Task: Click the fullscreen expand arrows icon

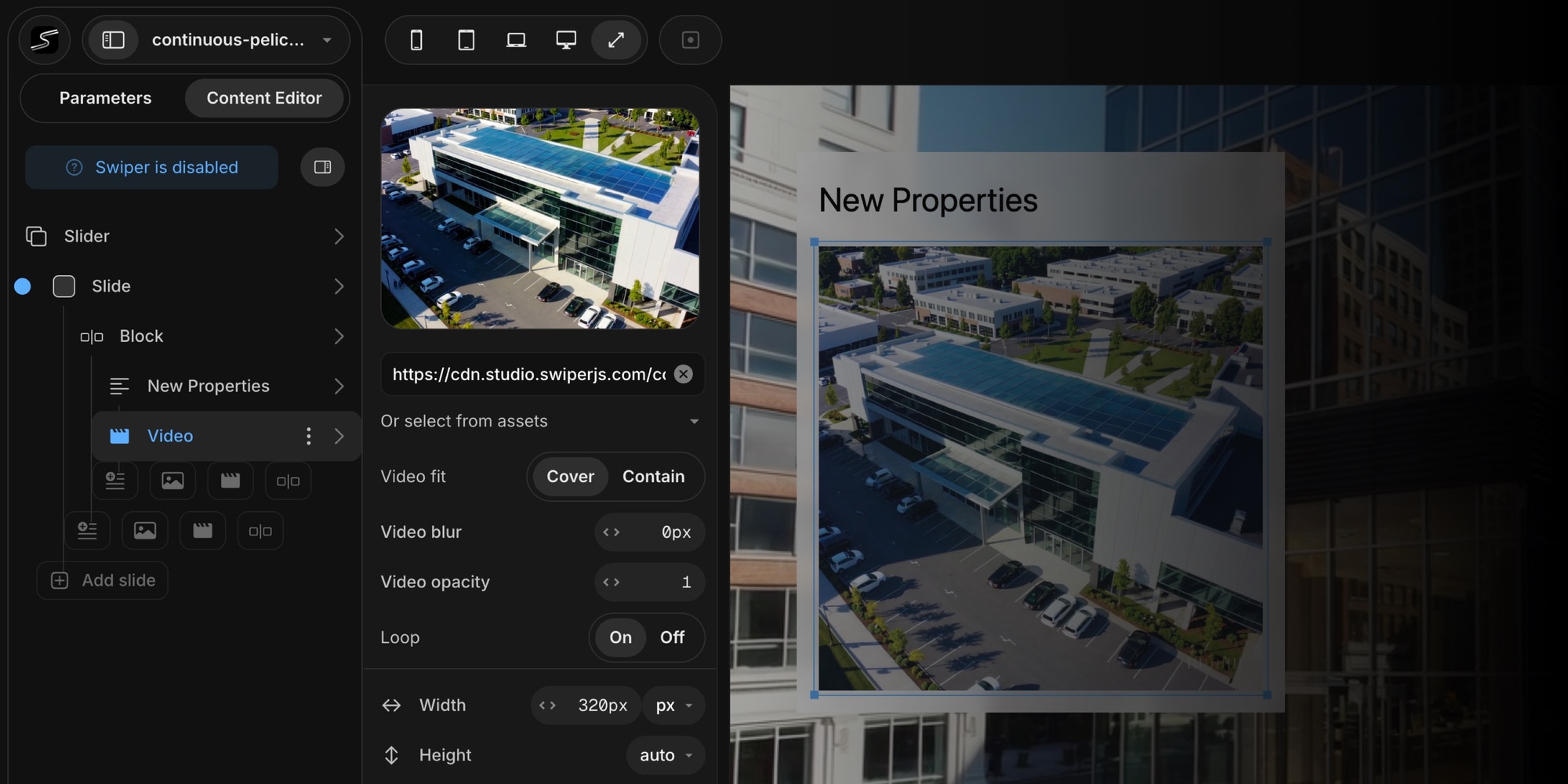Action: [616, 40]
